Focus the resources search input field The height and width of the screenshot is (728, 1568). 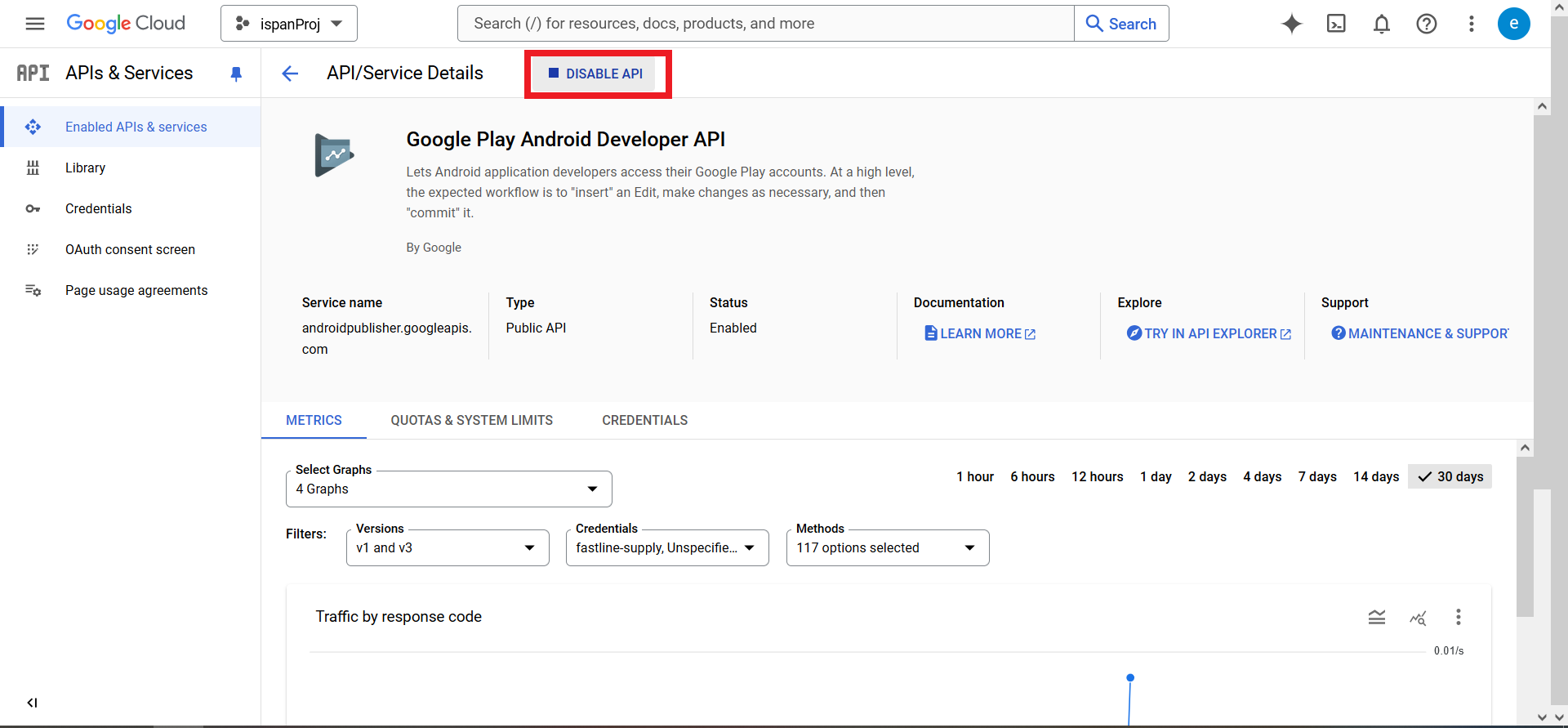tap(765, 24)
